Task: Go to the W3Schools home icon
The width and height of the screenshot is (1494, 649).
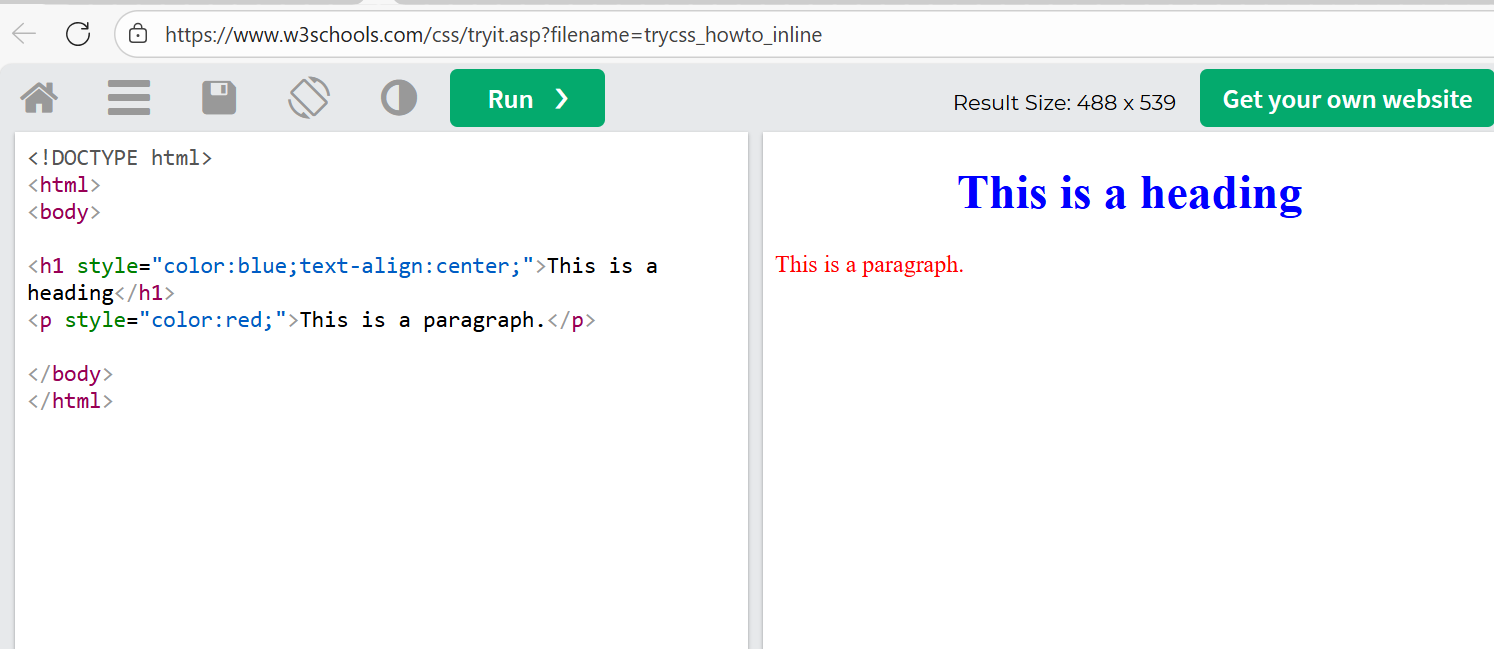Action: (x=39, y=98)
